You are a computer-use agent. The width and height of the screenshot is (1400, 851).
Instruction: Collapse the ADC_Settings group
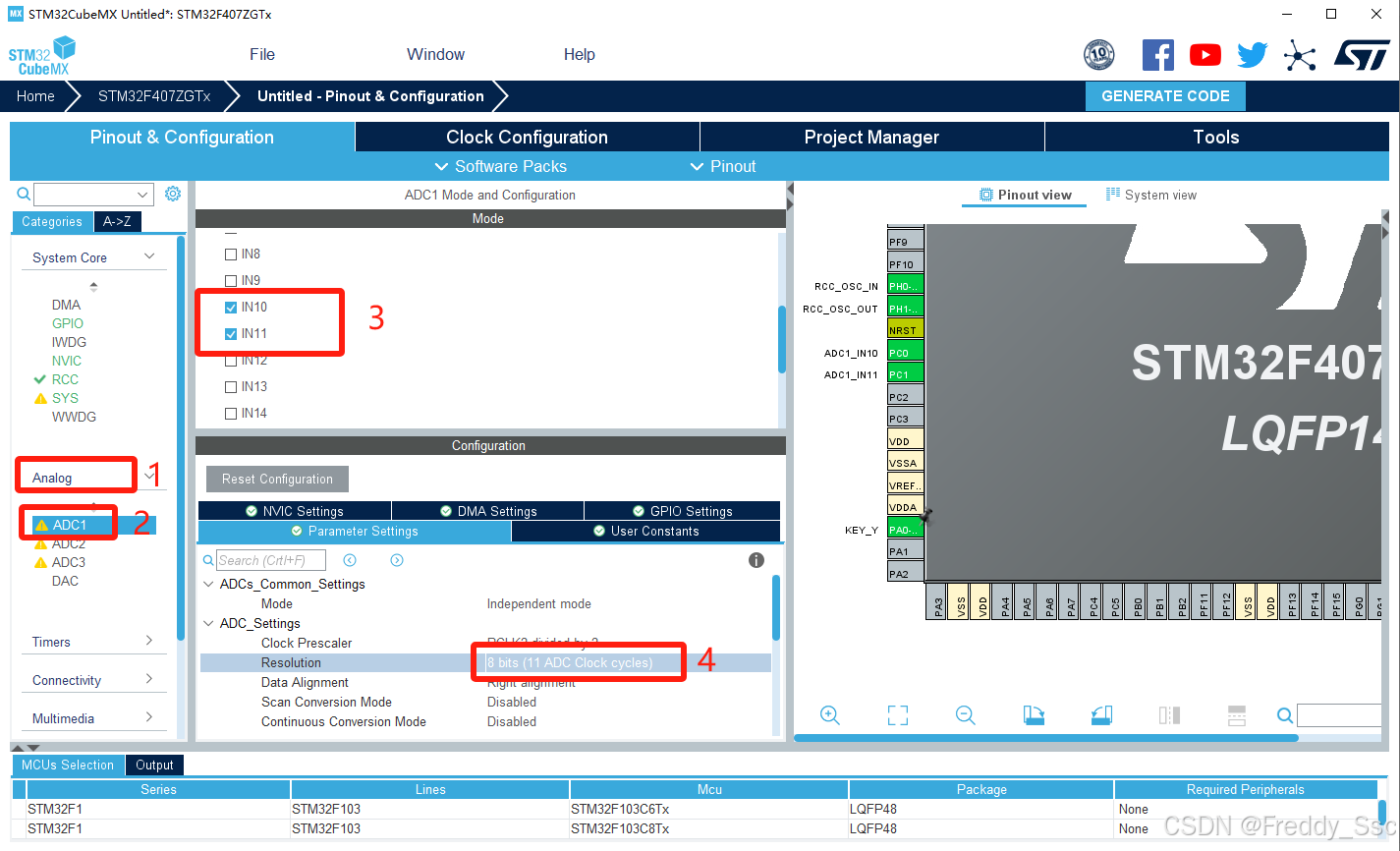click(x=208, y=623)
